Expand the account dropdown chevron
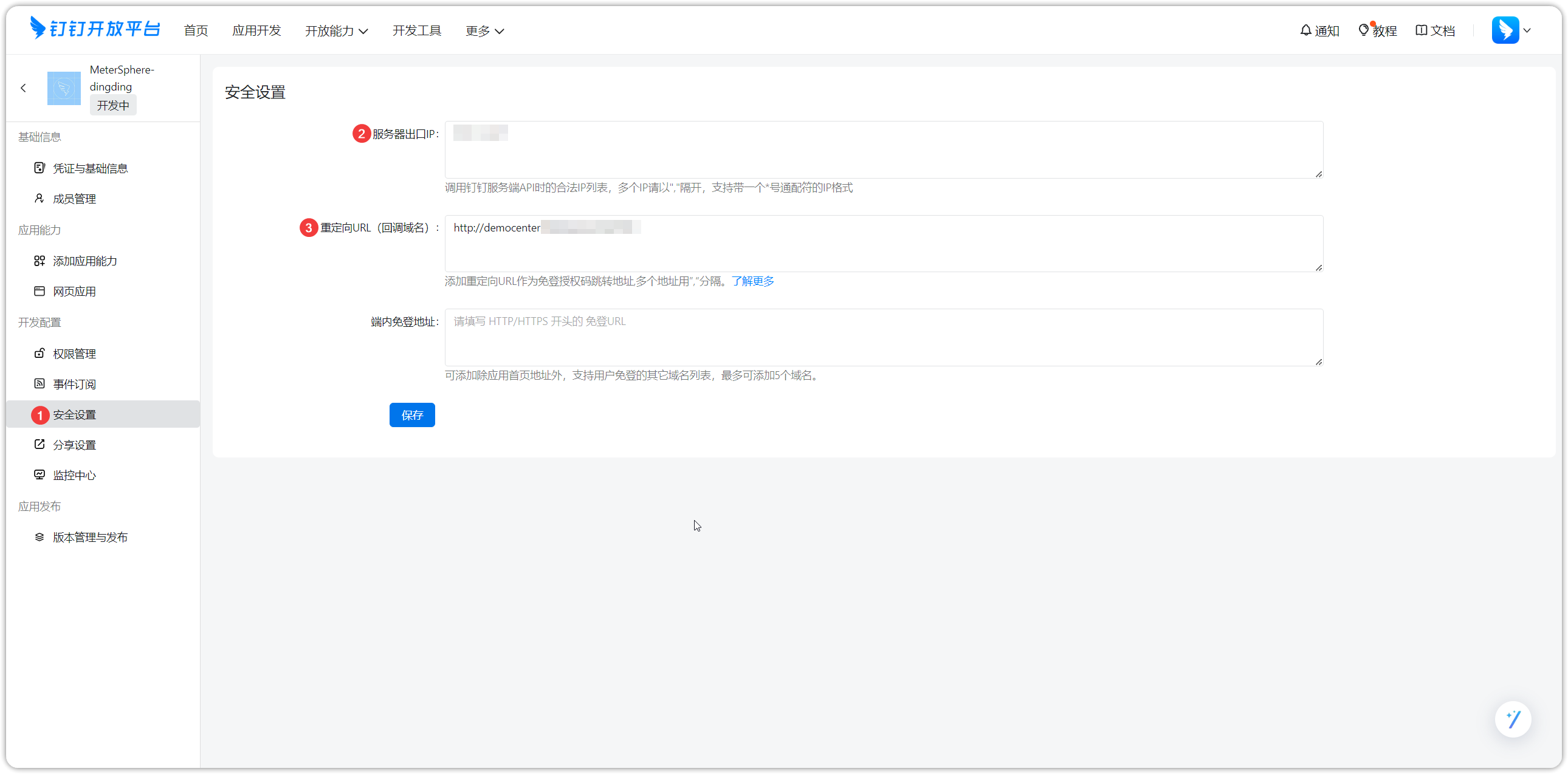The width and height of the screenshot is (1568, 774). pos(1527,30)
